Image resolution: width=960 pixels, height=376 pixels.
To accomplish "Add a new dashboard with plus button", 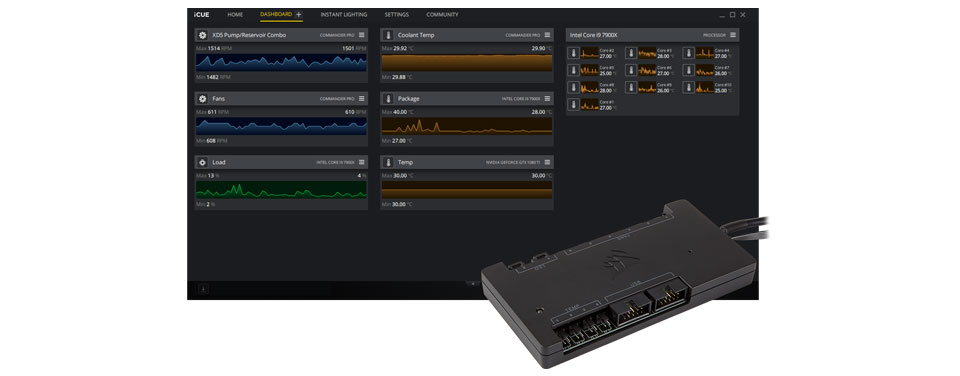I will tap(299, 14).
